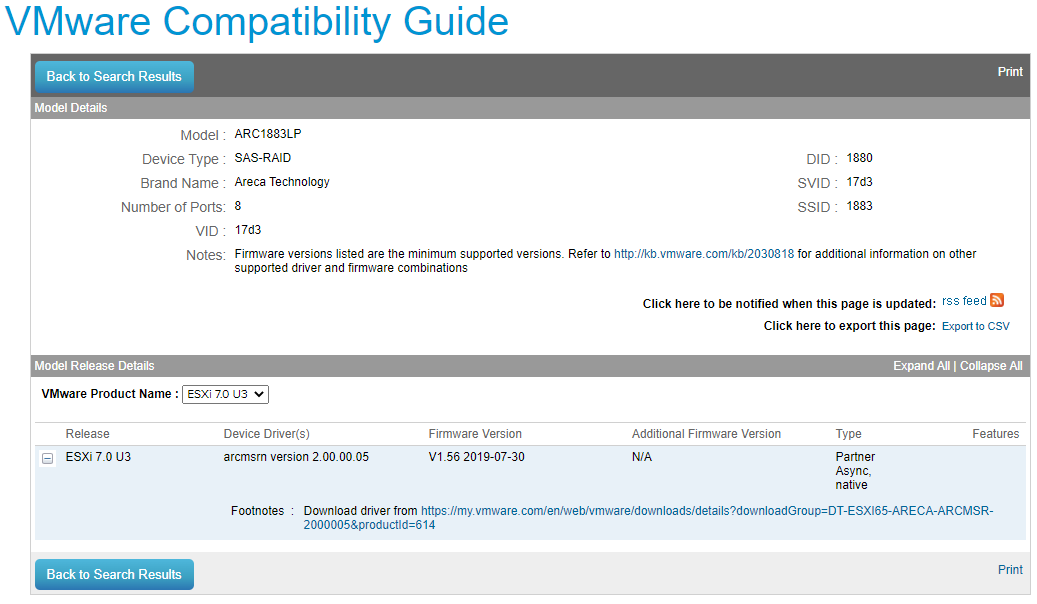
Task: Click the SSID value 1883
Action: [x=859, y=206]
